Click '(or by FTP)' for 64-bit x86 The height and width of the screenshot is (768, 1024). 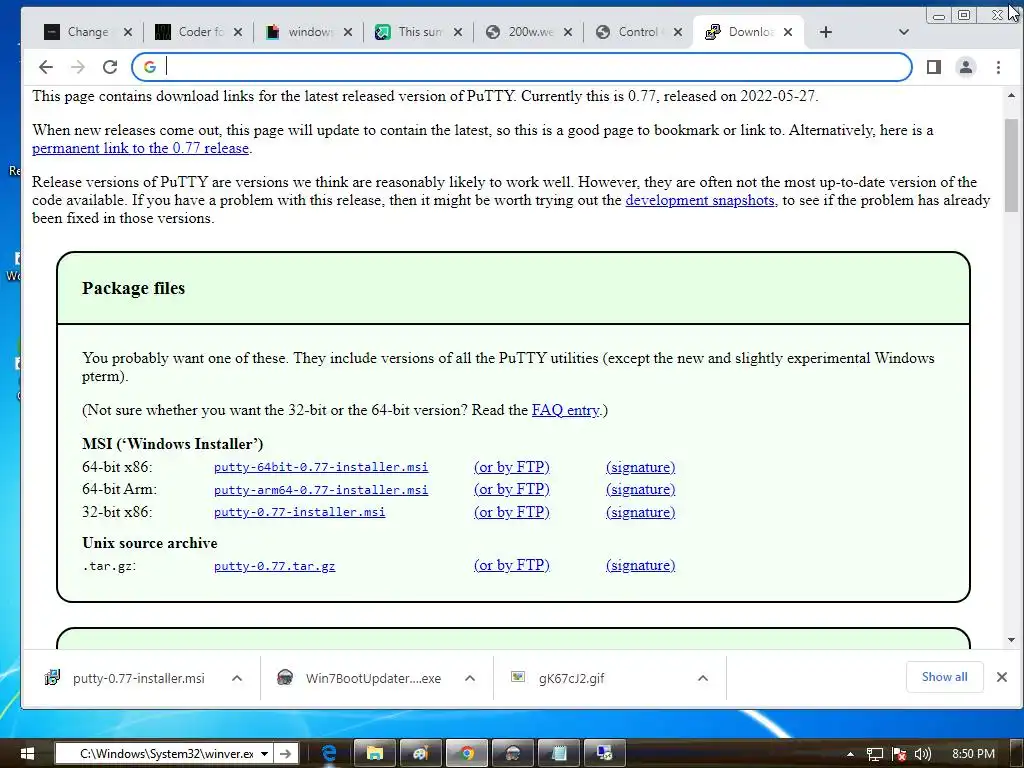[511, 467]
